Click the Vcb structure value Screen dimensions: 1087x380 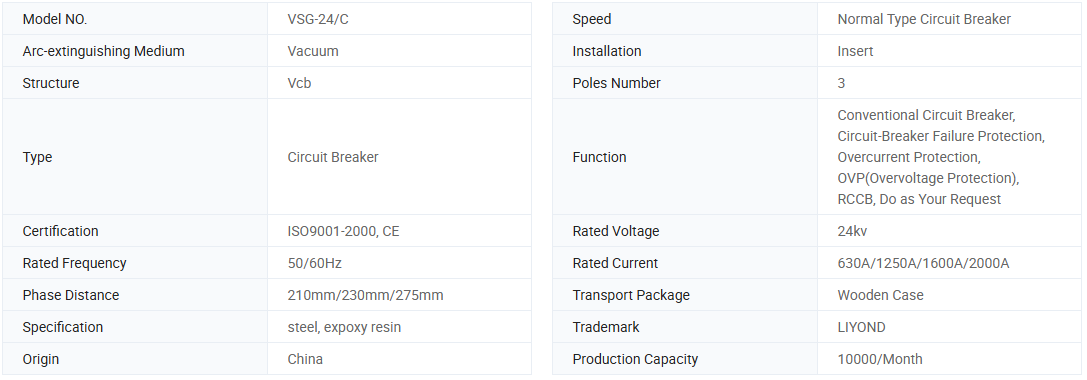299,83
